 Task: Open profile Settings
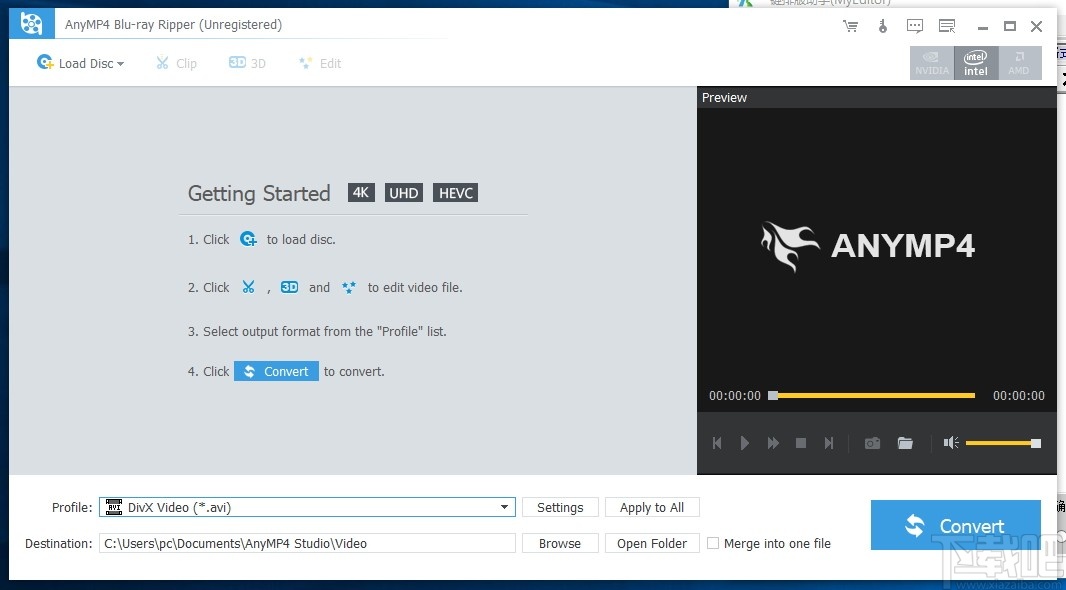(560, 507)
